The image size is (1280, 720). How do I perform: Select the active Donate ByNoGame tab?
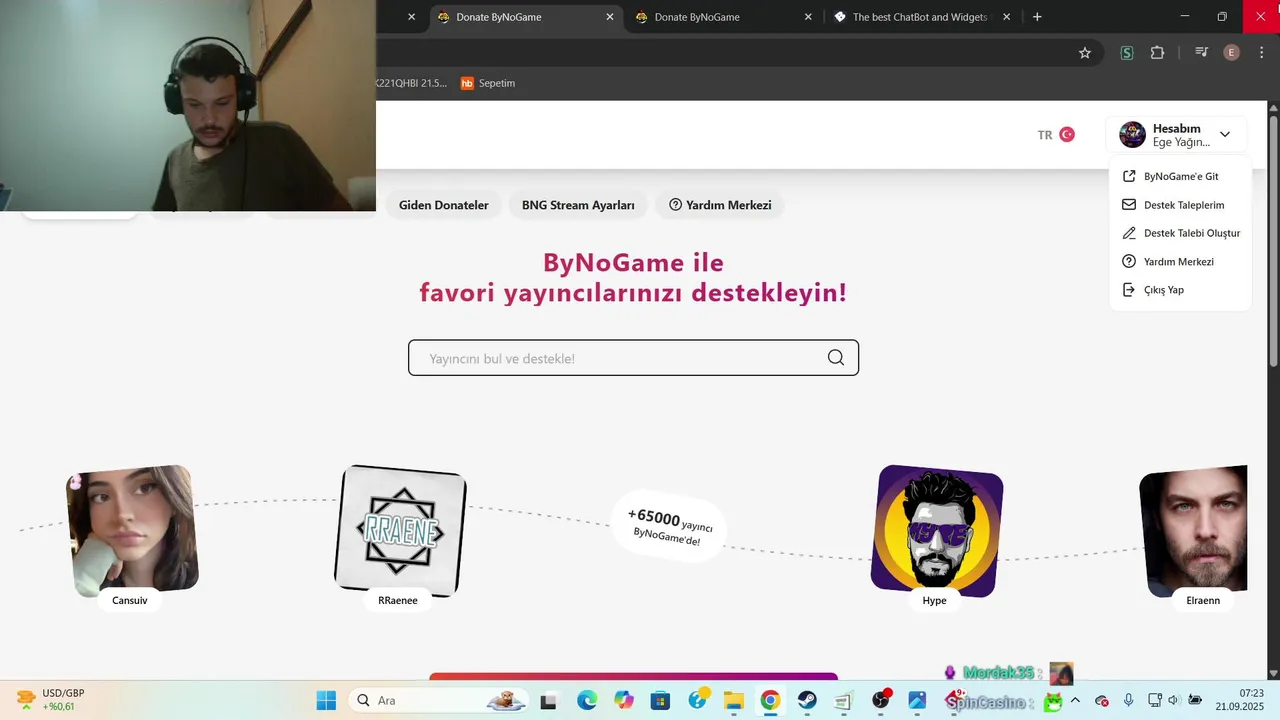(x=526, y=17)
